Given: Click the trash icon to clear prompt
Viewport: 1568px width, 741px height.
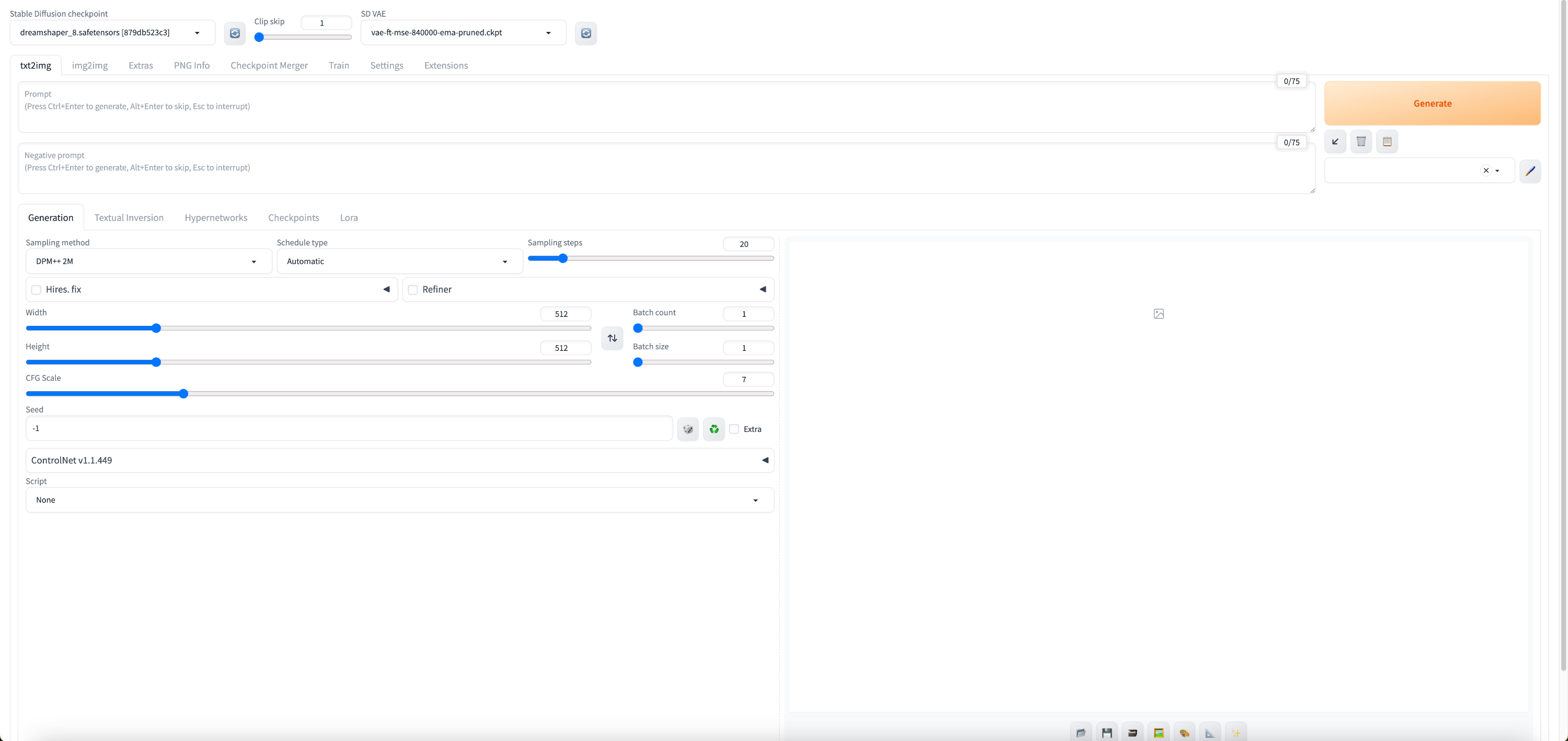Looking at the screenshot, I should pos(1361,141).
